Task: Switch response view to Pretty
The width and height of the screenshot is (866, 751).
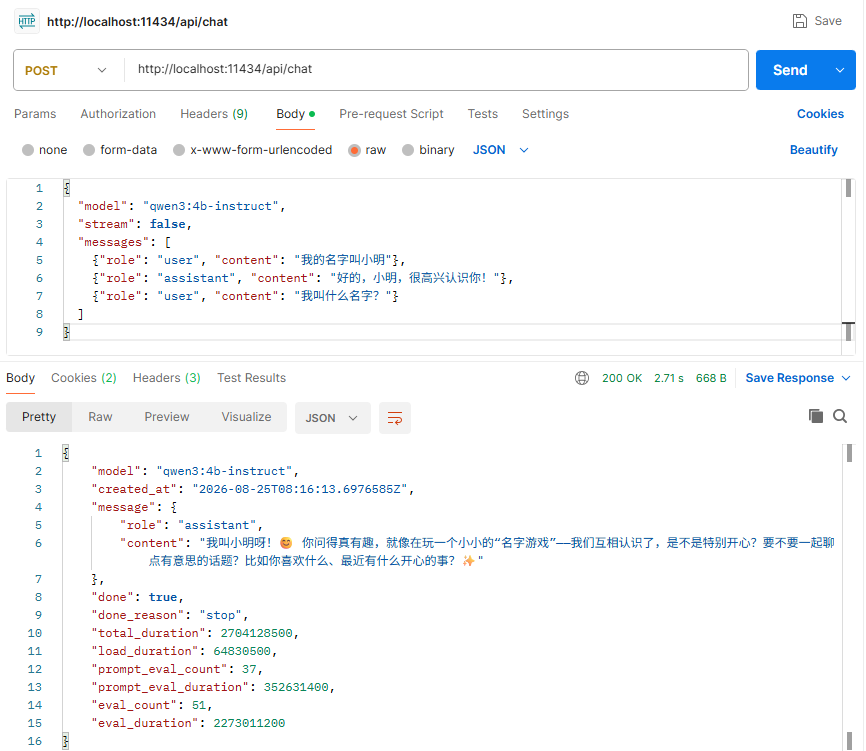Action: (x=39, y=417)
